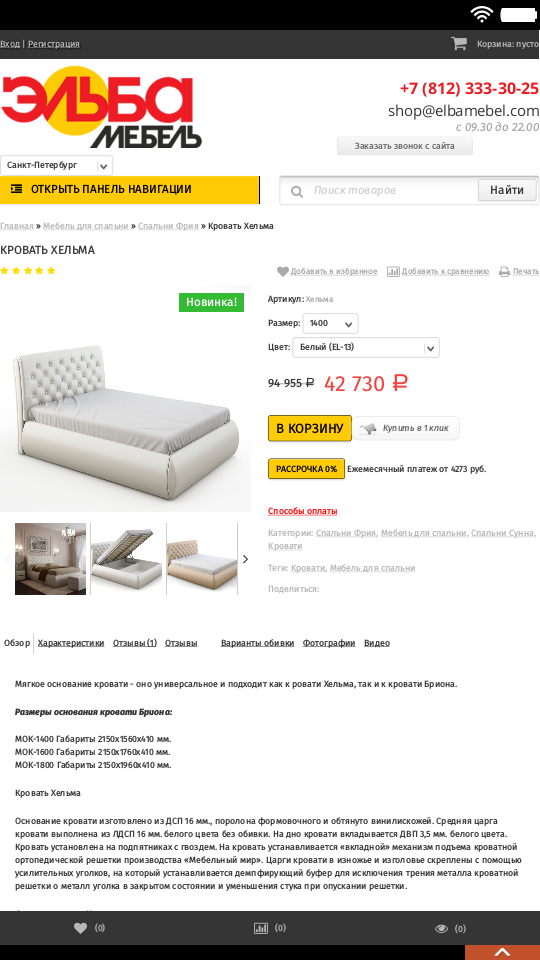Viewport: 540px width, 960px height.
Task: Open favorites heart icon in the bottom bar
Action: click(80, 928)
